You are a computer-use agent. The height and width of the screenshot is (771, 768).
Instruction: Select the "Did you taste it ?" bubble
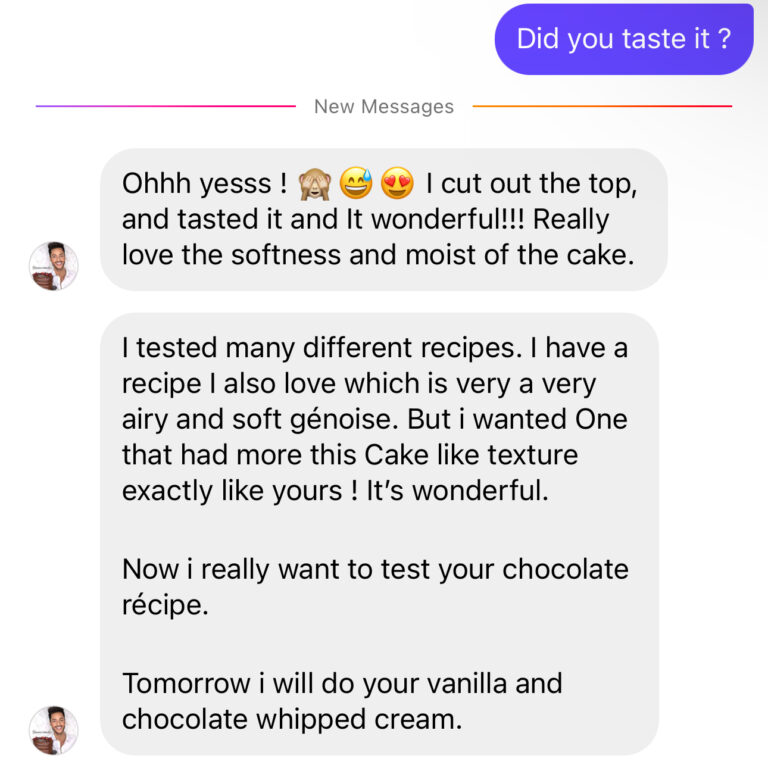tap(624, 39)
